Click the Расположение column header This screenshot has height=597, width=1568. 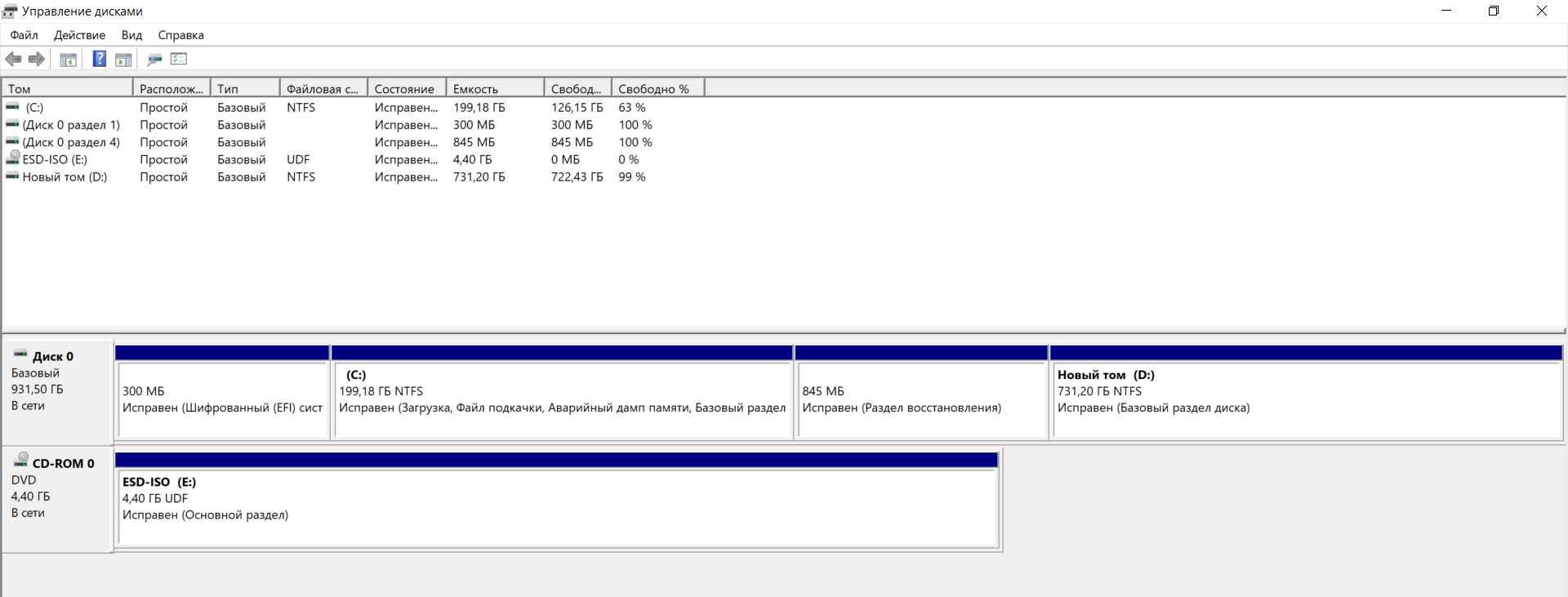pos(171,88)
